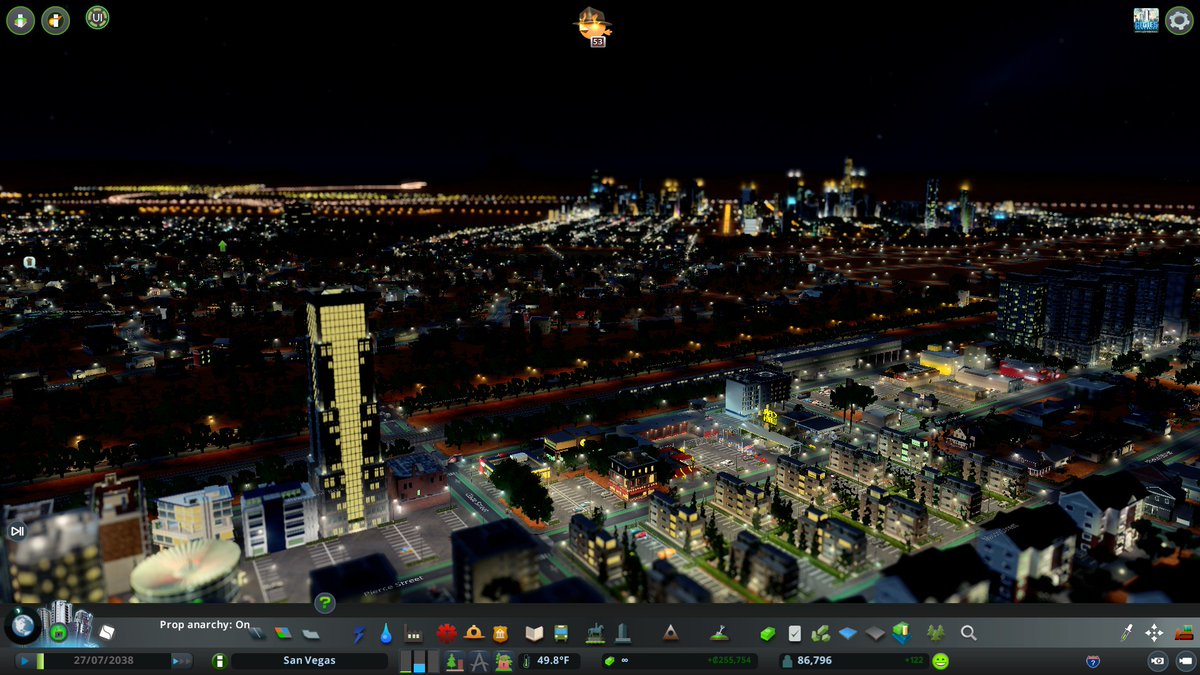
Task: Activate the Bulldoze tool
Action: pyautogui.click(x=1184, y=632)
